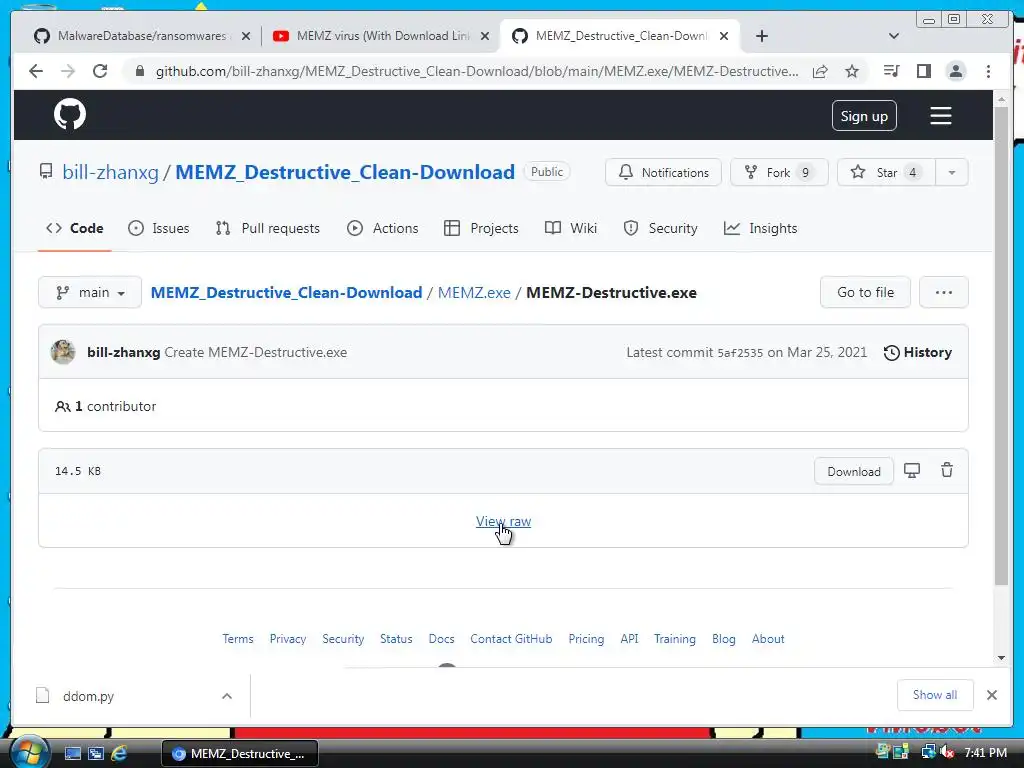Viewport: 1024px width, 768px height.
Task: Open commit 5af2535 link
Action: click(740, 353)
